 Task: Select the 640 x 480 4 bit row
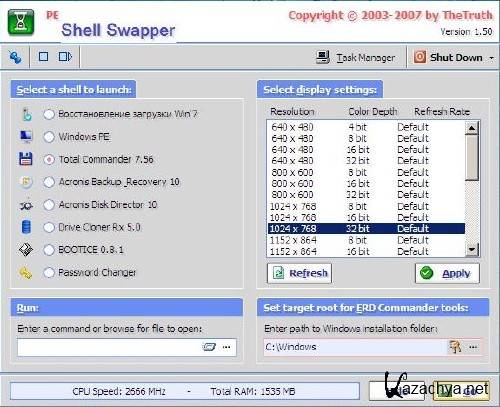pos(366,127)
